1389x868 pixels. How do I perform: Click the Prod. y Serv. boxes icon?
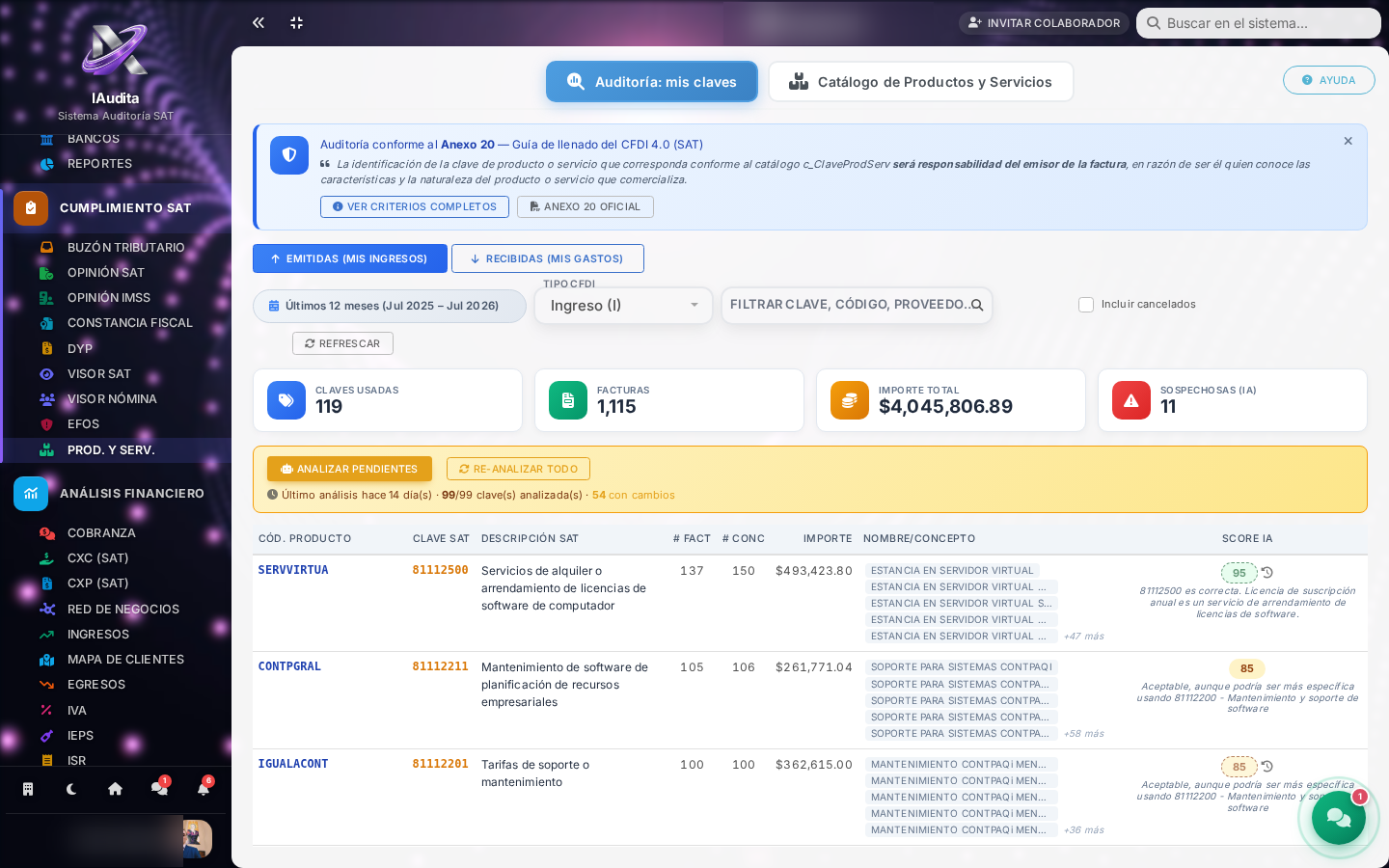tap(46, 449)
